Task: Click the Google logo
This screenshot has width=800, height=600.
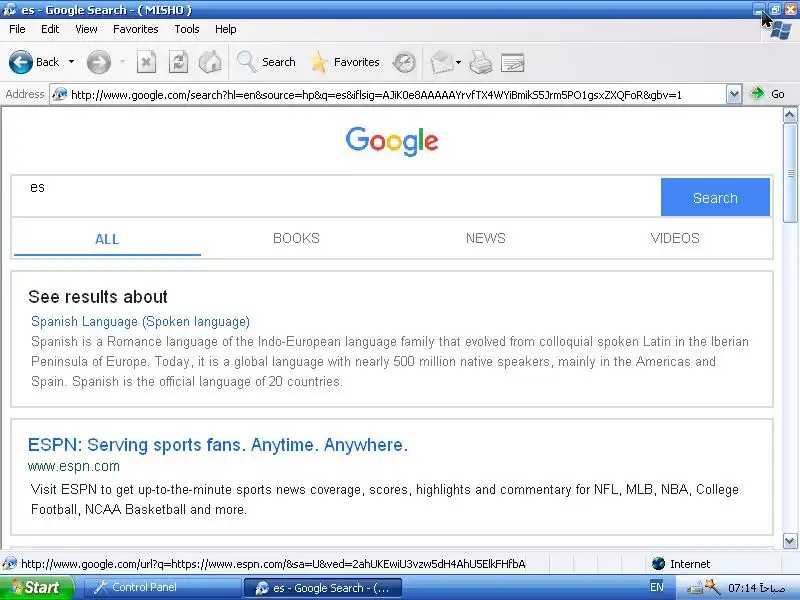Action: pyautogui.click(x=392, y=141)
